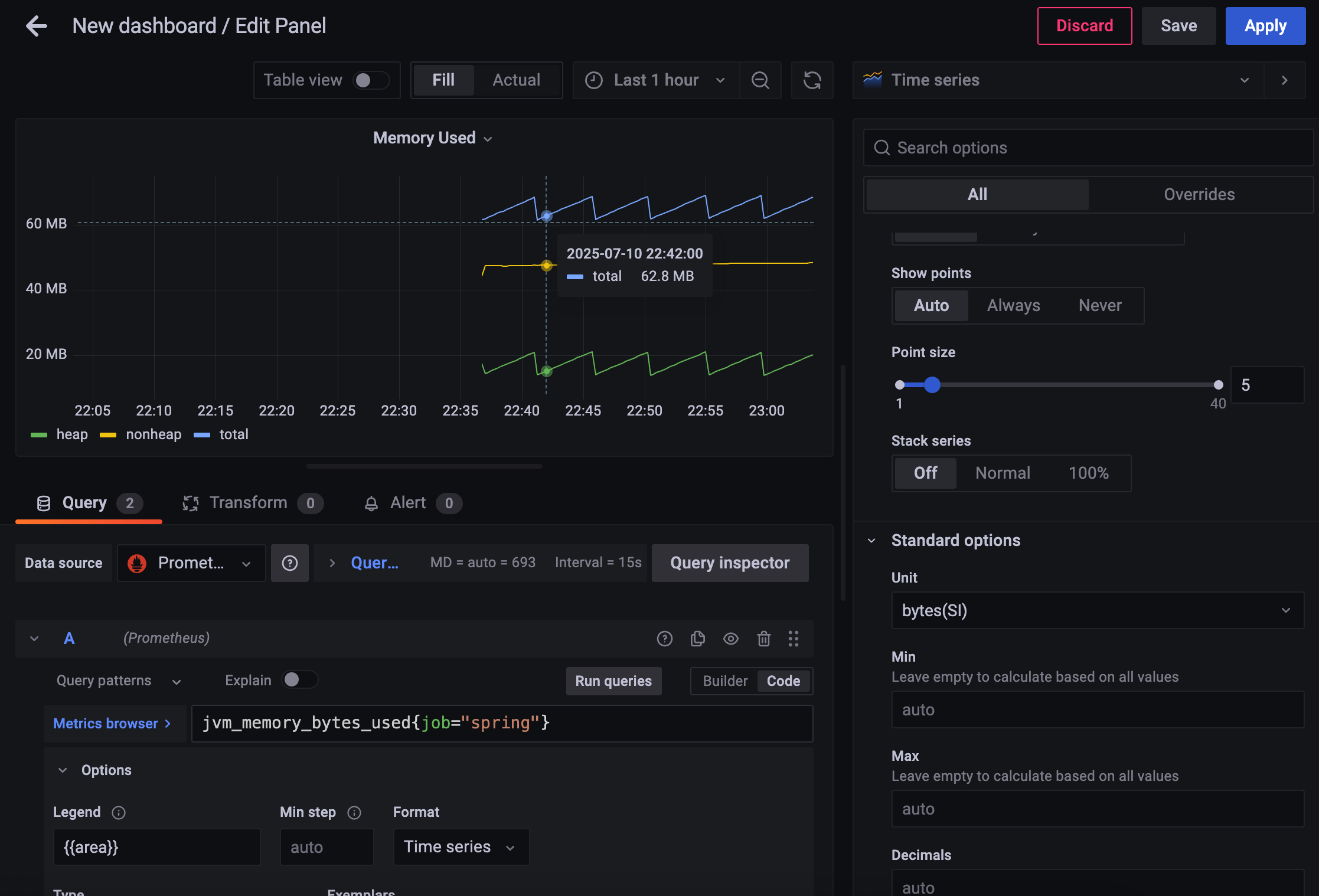Open the Unit bytes(SI) dropdown
This screenshot has height=896, width=1319.
pos(1096,610)
